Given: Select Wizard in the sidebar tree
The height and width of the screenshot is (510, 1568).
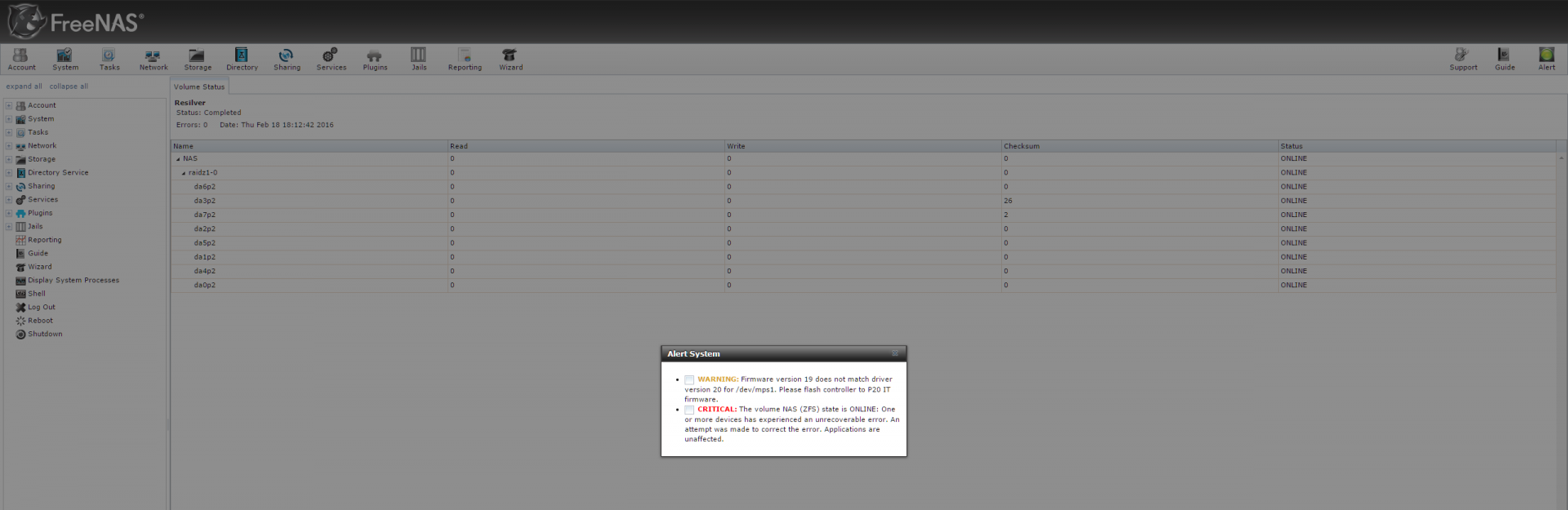Looking at the screenshot, I should click(x=33, y=267).
